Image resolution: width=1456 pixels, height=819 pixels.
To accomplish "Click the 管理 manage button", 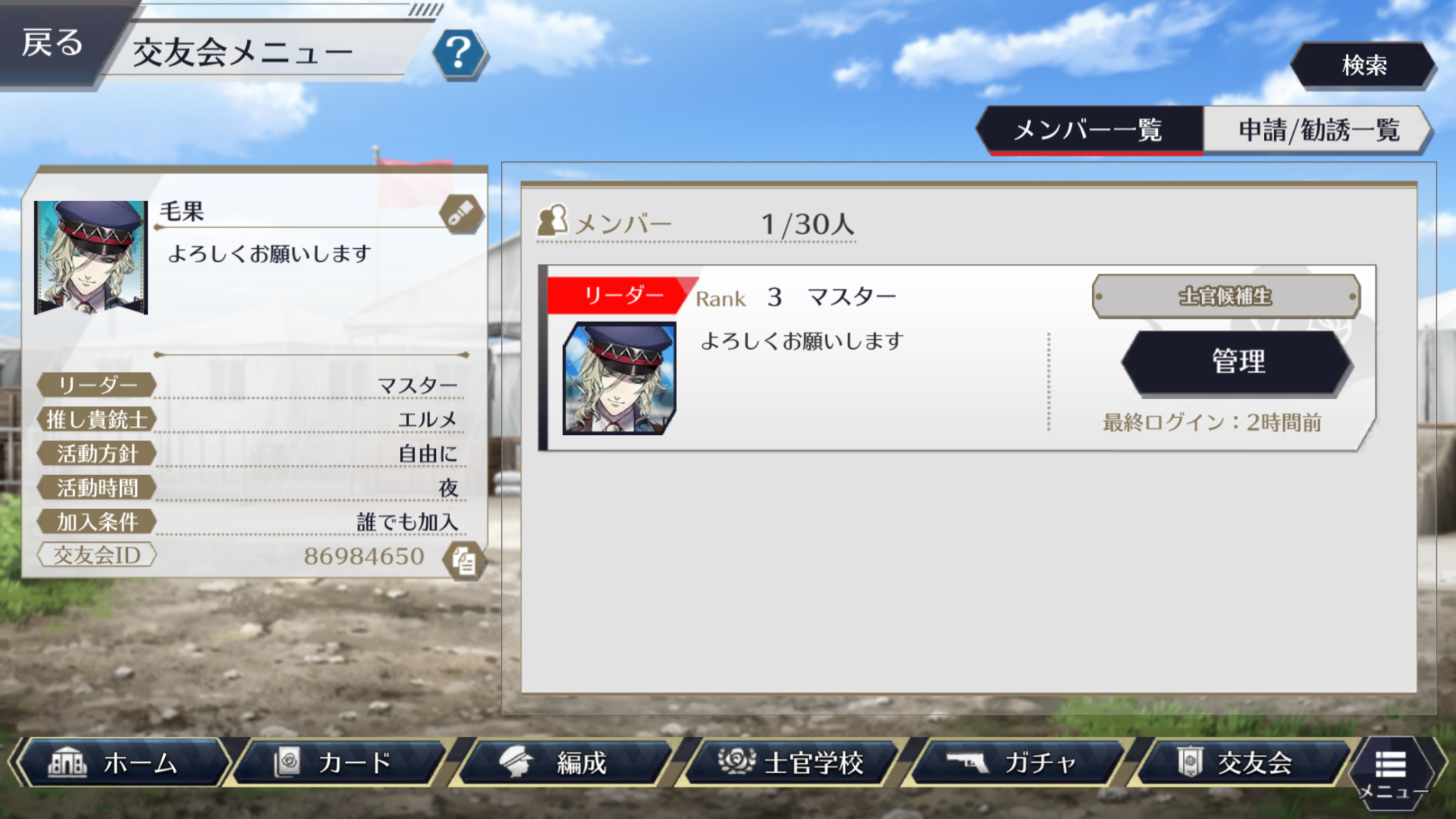I will point(1238,362).
